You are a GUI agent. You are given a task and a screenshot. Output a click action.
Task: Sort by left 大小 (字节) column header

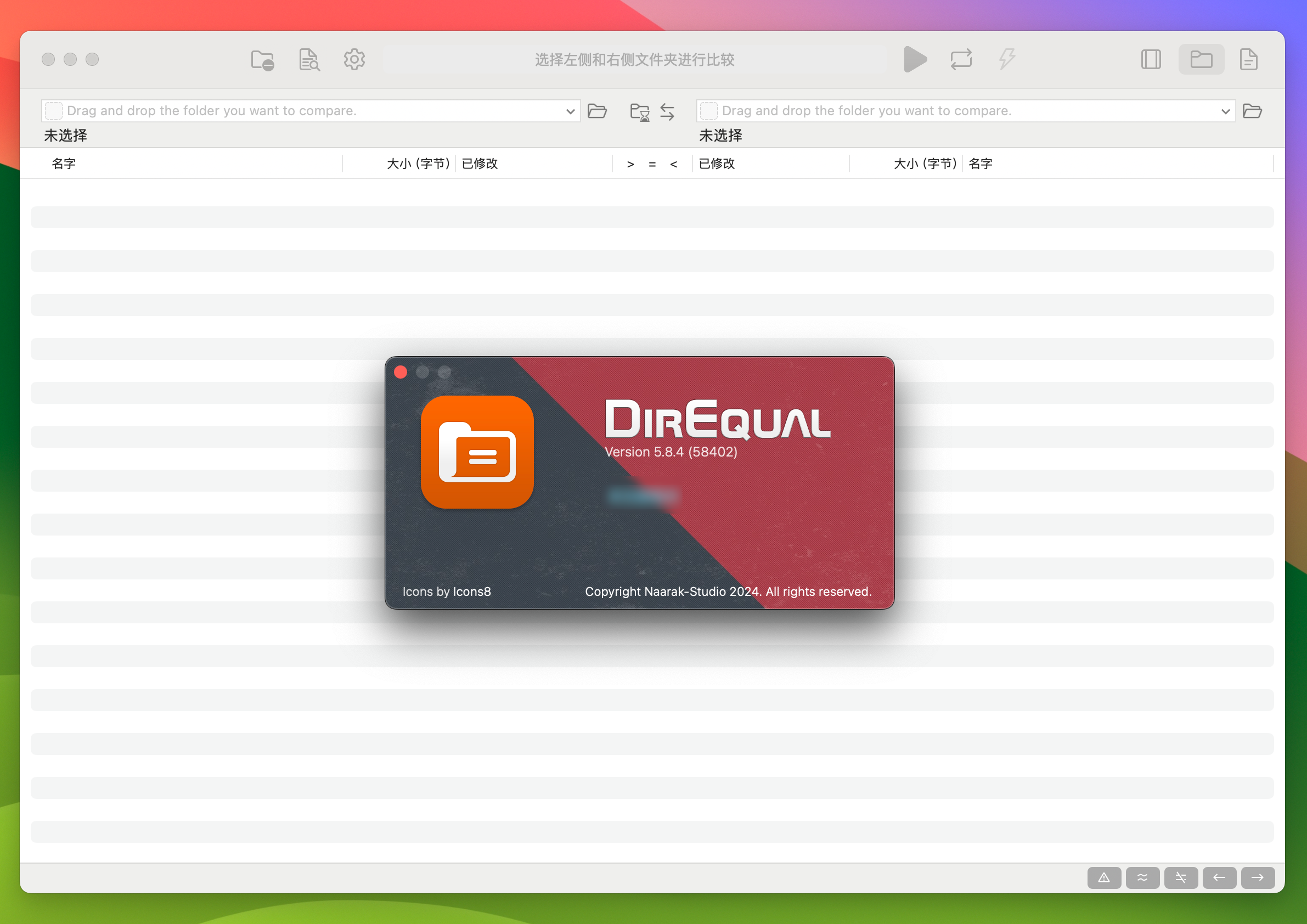click(x=418, y=164)
